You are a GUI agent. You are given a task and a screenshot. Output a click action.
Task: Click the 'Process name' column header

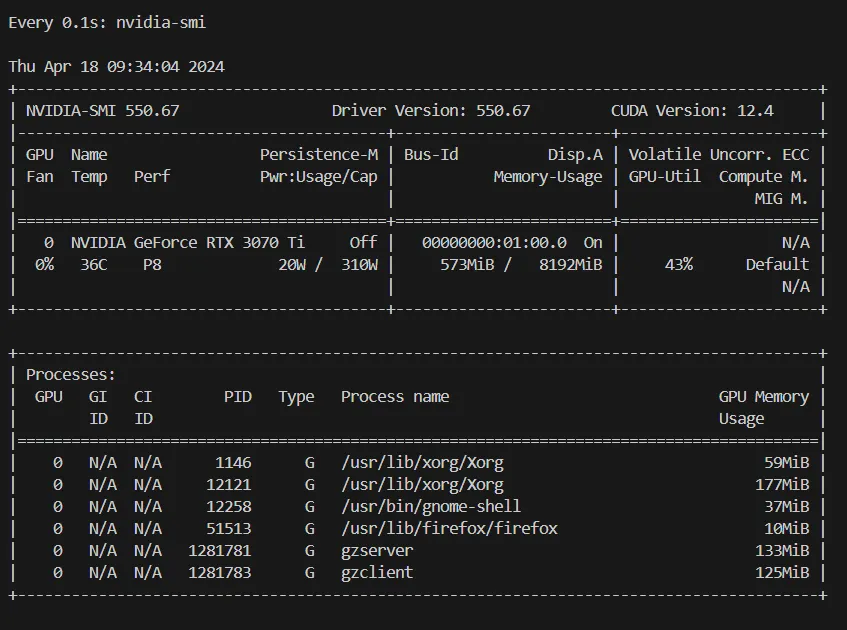click(395, 396)
